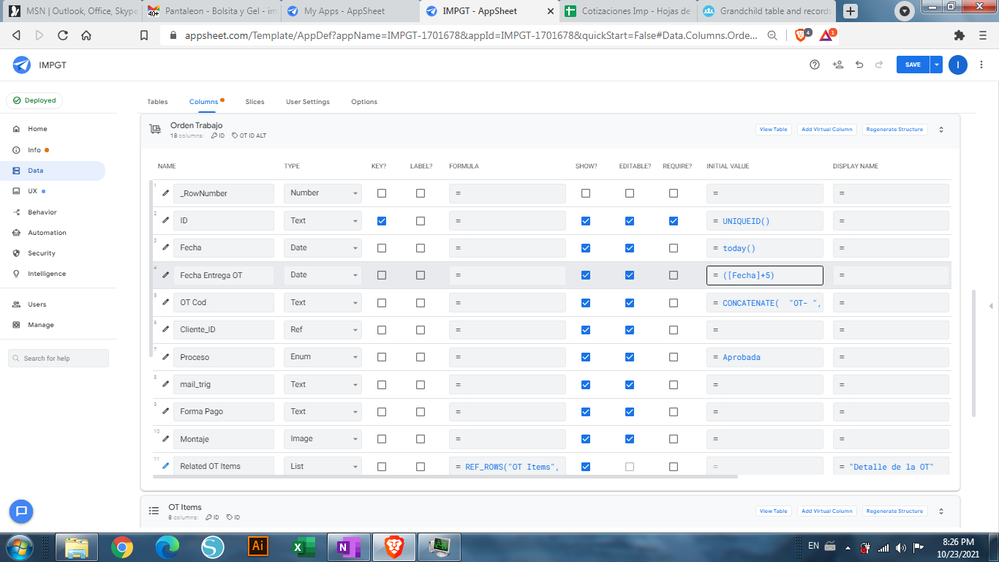Open the Save button dropdown arrow

point(936,64)
